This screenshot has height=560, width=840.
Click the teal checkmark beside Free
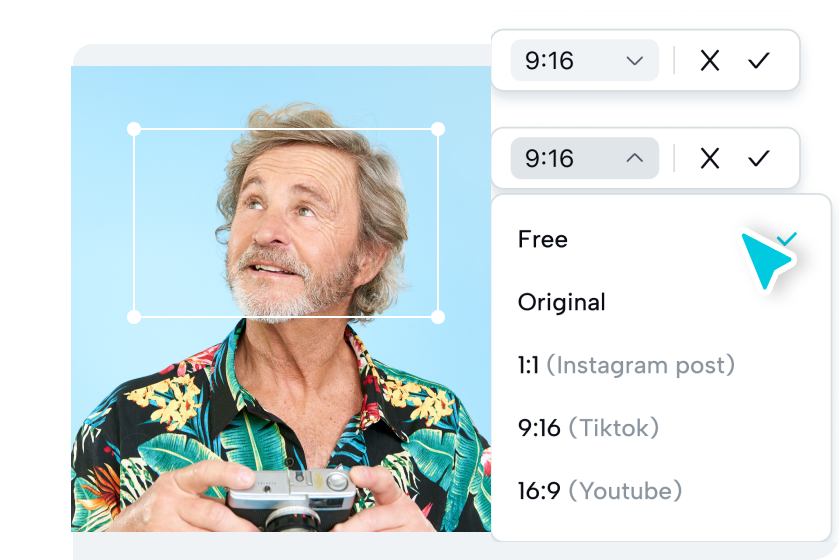(x=788, y=239)
